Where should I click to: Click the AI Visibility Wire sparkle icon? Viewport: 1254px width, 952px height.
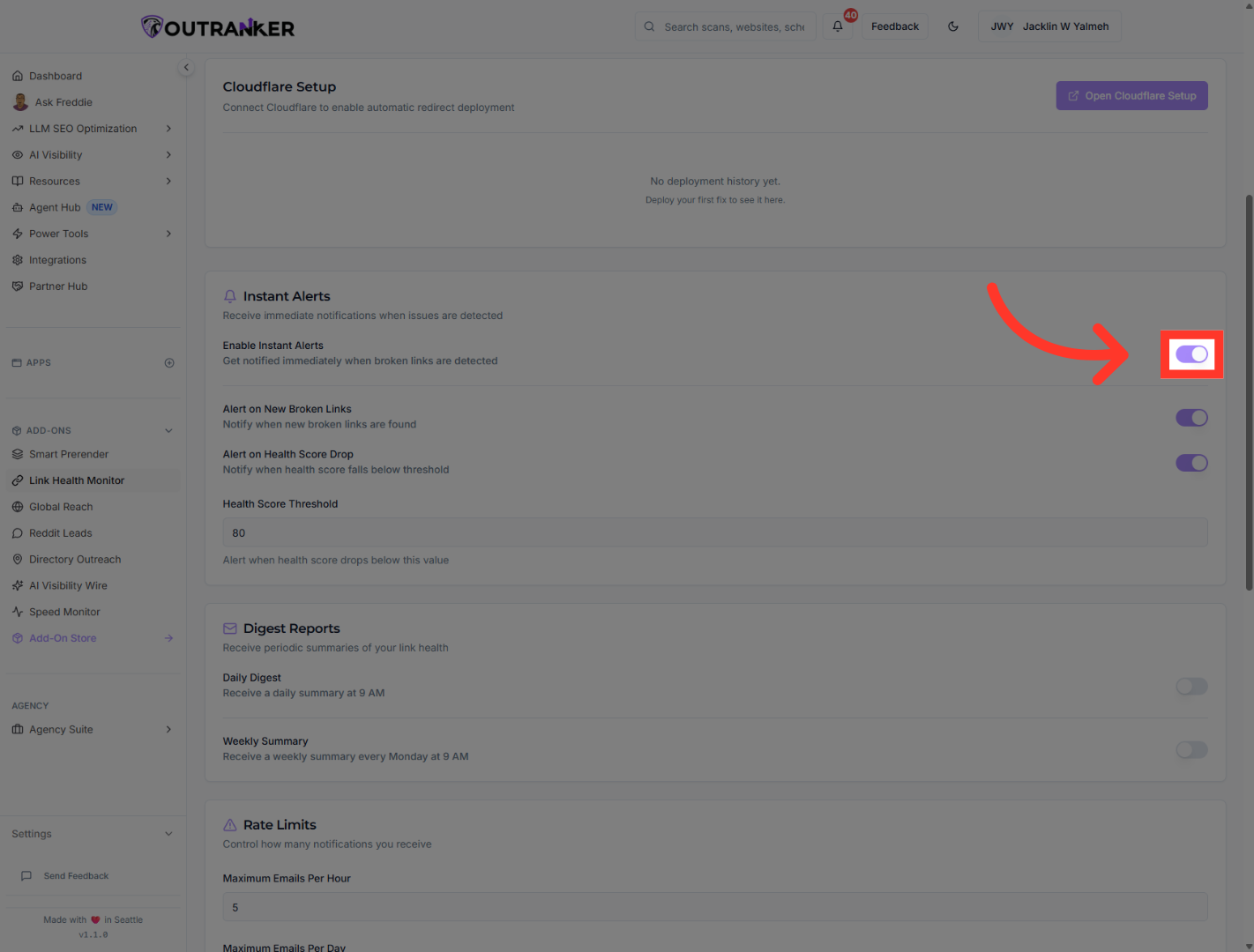[18, 586]
